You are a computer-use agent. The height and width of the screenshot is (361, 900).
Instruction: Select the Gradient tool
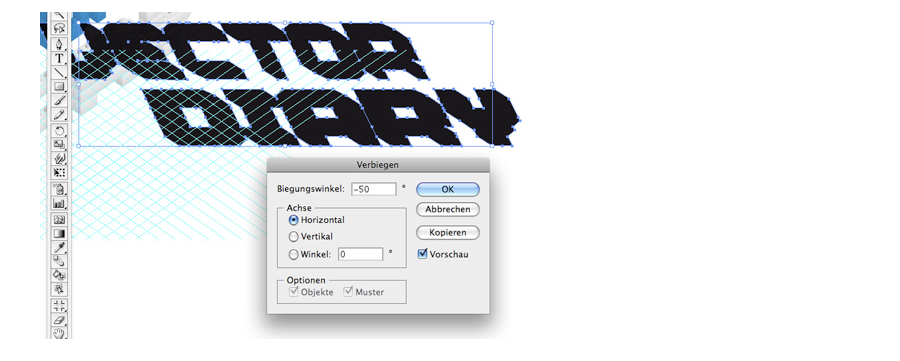[60, 234]
